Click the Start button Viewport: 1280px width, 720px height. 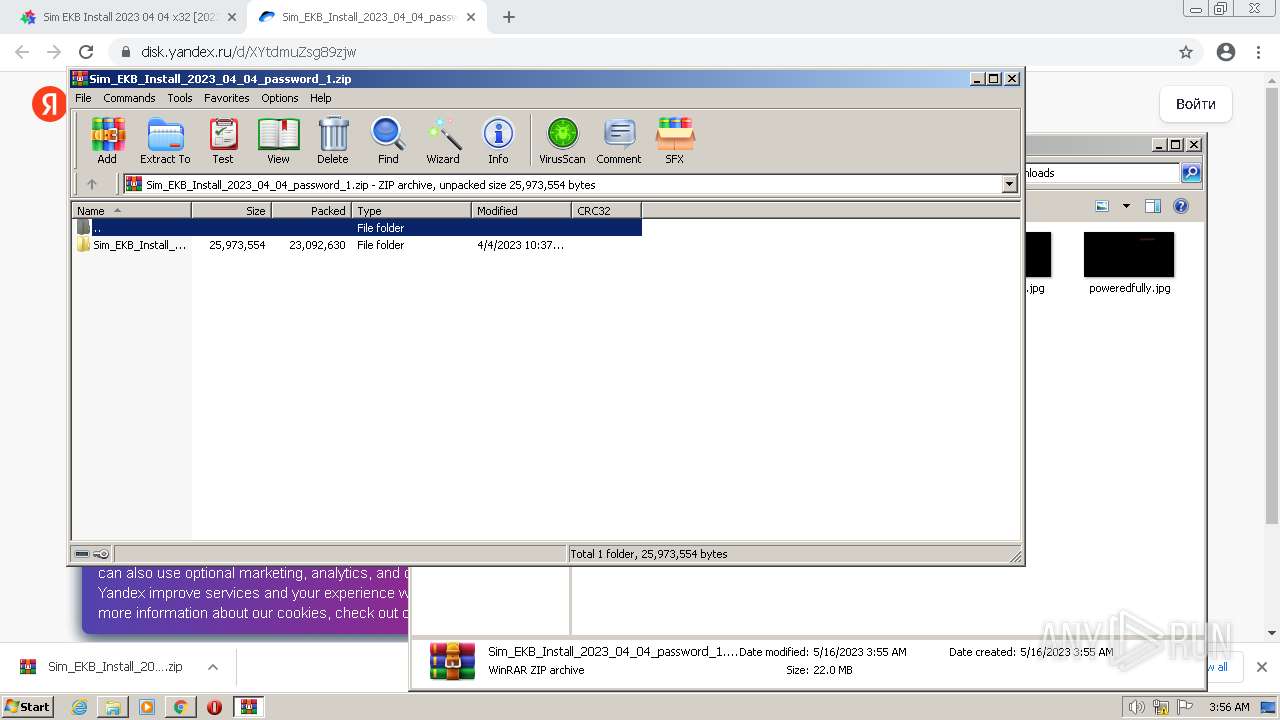pos(28,707)
